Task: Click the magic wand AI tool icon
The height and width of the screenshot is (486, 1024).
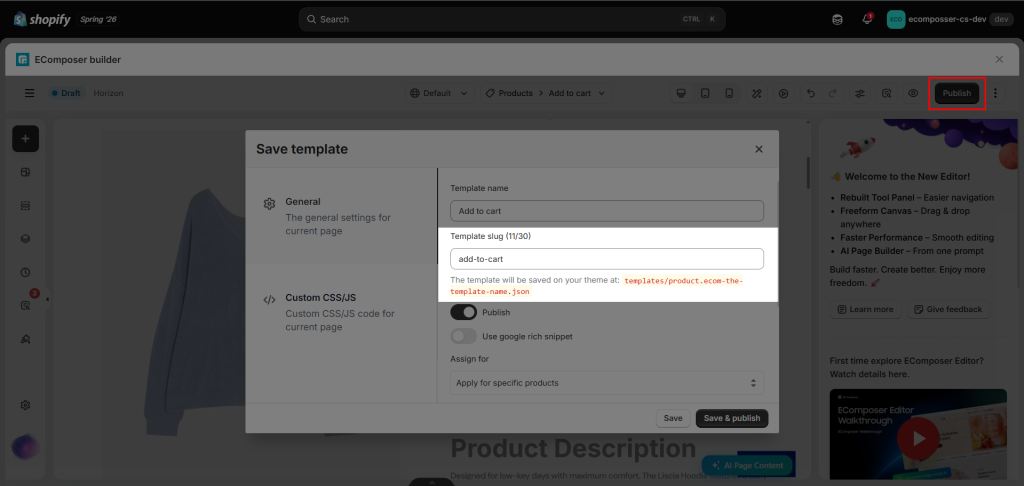Action: pos(758,93)
